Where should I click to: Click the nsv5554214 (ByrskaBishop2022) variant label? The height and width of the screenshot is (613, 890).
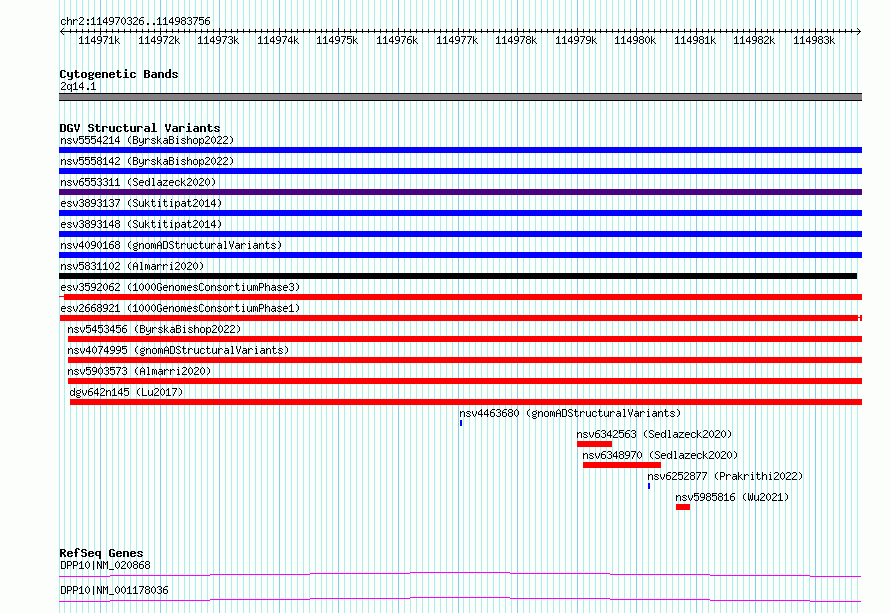[147, 140]
